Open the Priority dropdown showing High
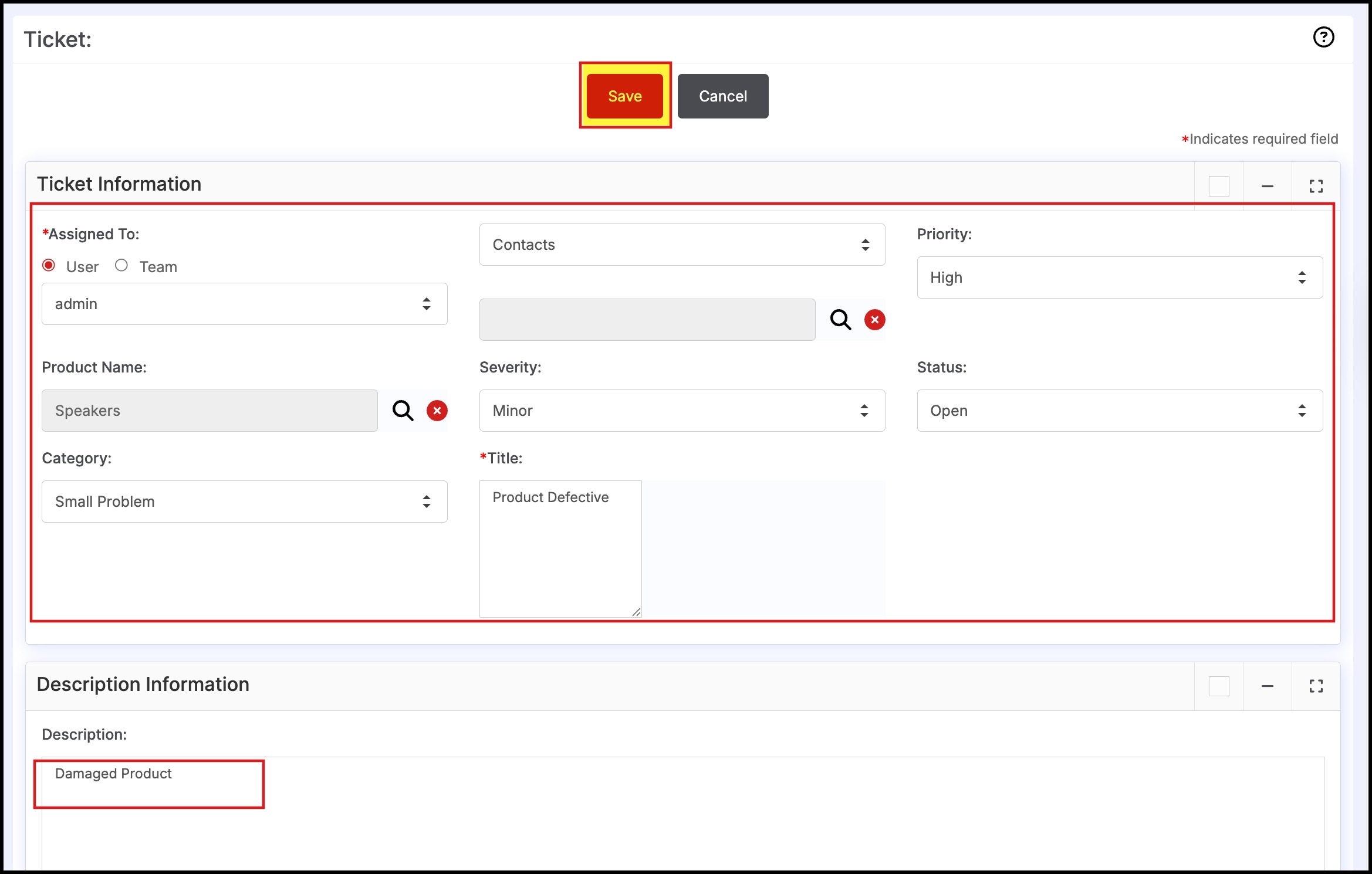 point(1120,277)
